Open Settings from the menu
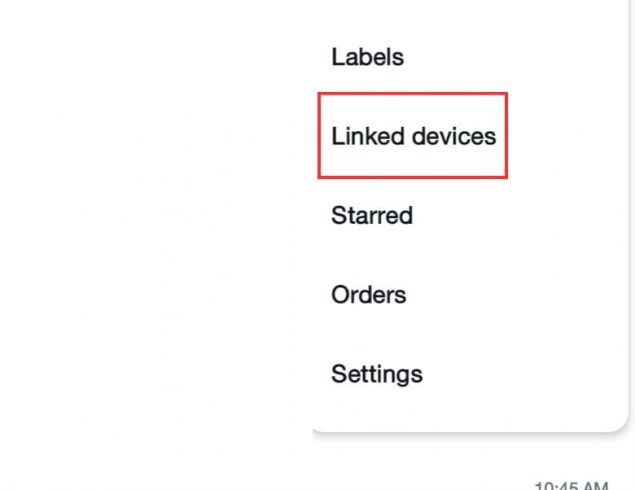The image size is (635, 490). (377, 374)
